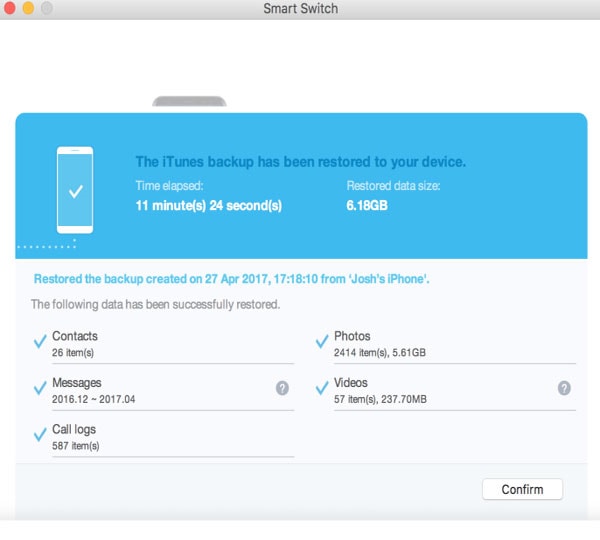Minimize Smart Switch using the yellow button
Viewport: 600px width, 540px height.
(28, 8)
